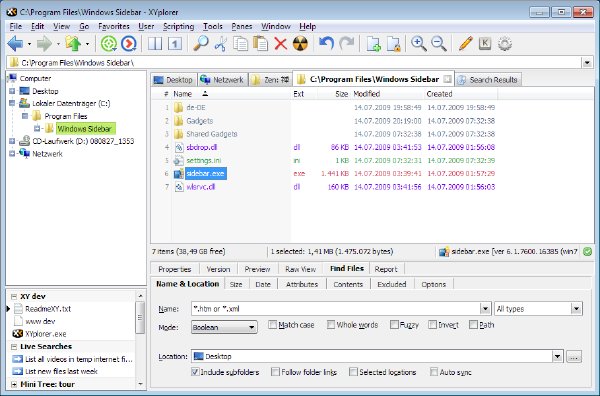Open the Scripting menu
The width and height of the screenshot is (600, 396).
click(x=178, y=26)
